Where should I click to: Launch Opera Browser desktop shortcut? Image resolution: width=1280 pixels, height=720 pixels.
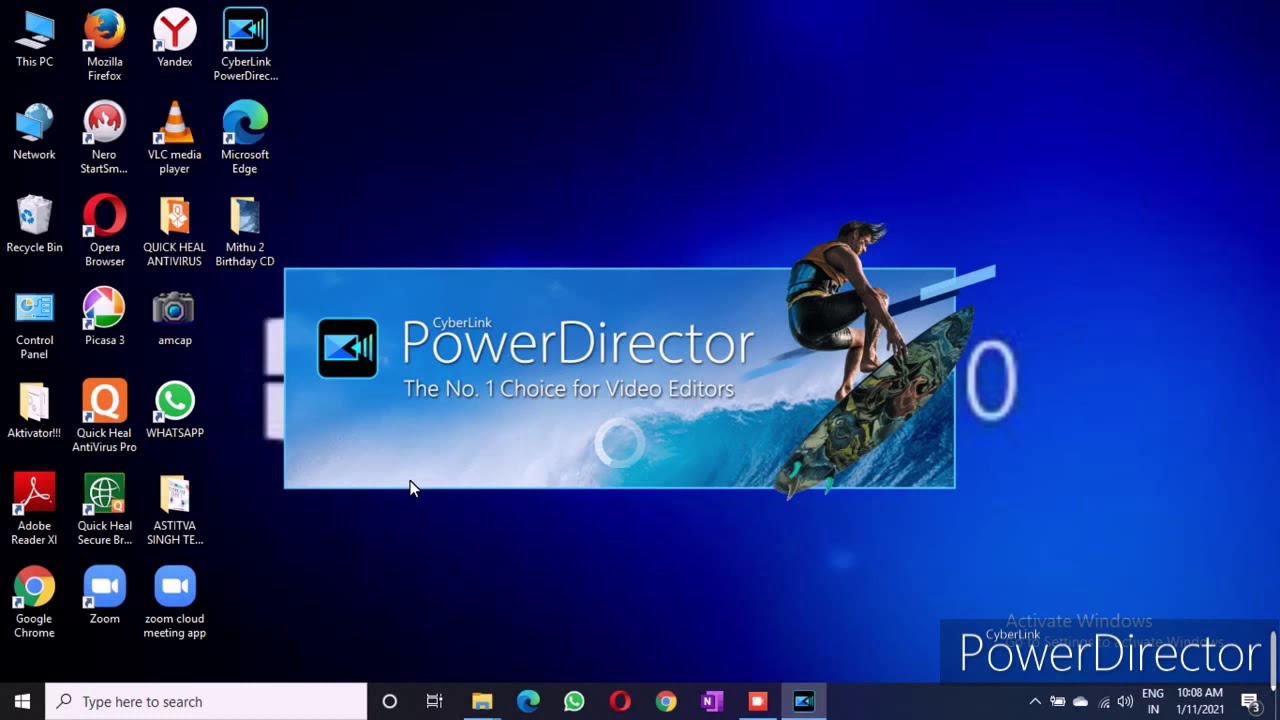(x=104, y=232)
